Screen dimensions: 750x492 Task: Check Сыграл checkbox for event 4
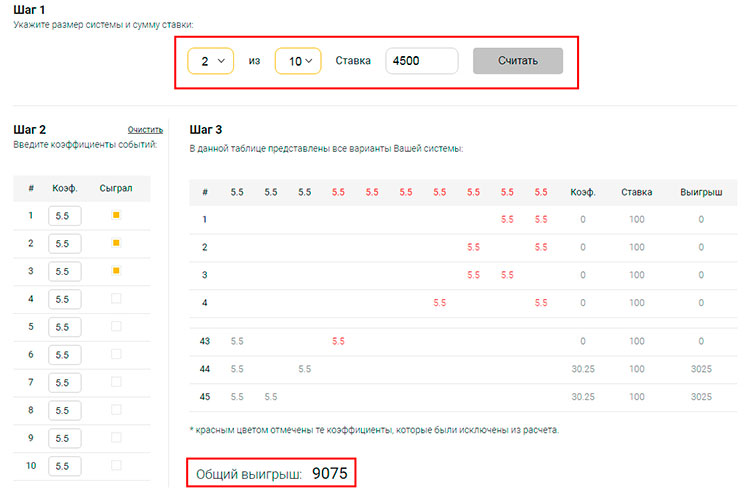coord(116,298)
